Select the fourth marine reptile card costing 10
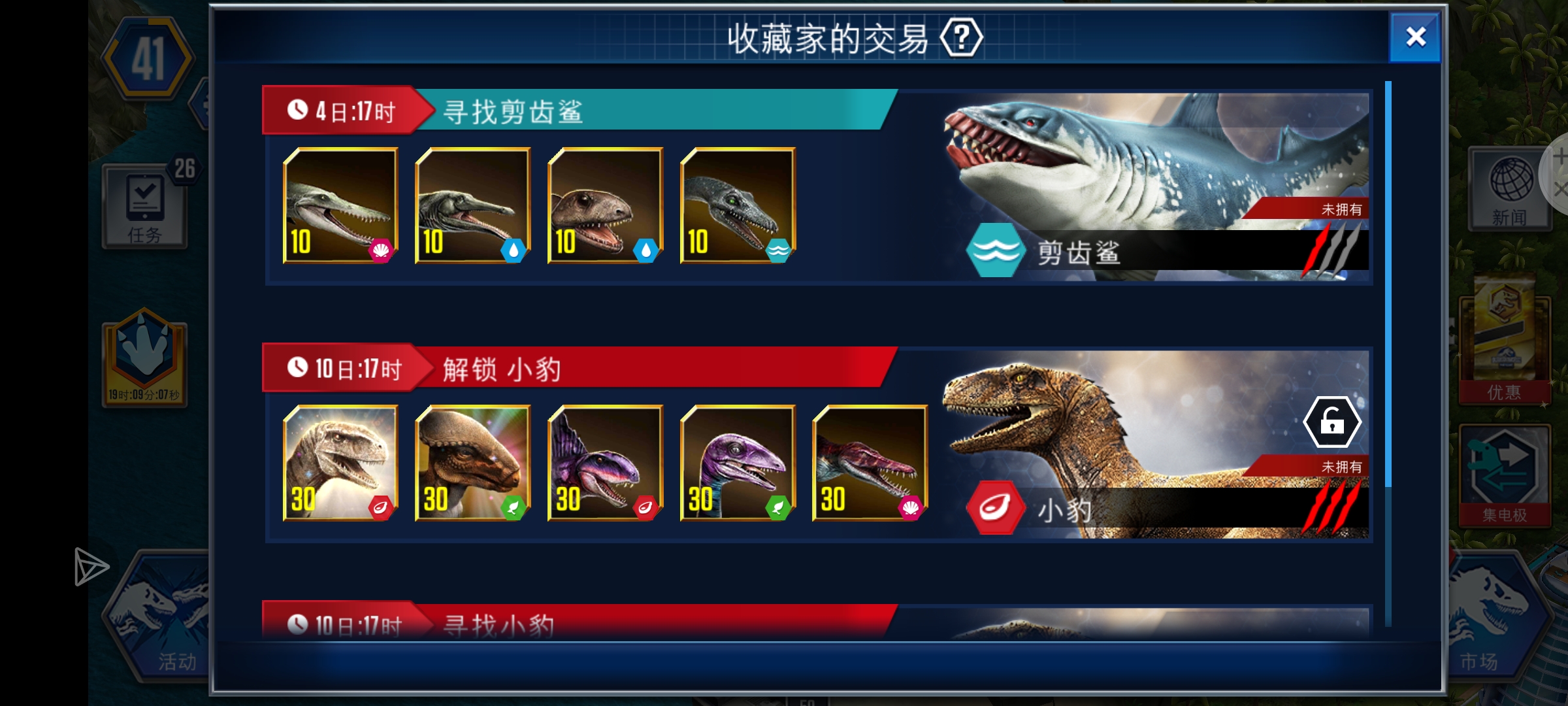This screenshot has width=1568, height=706. (x=738, y=205)
